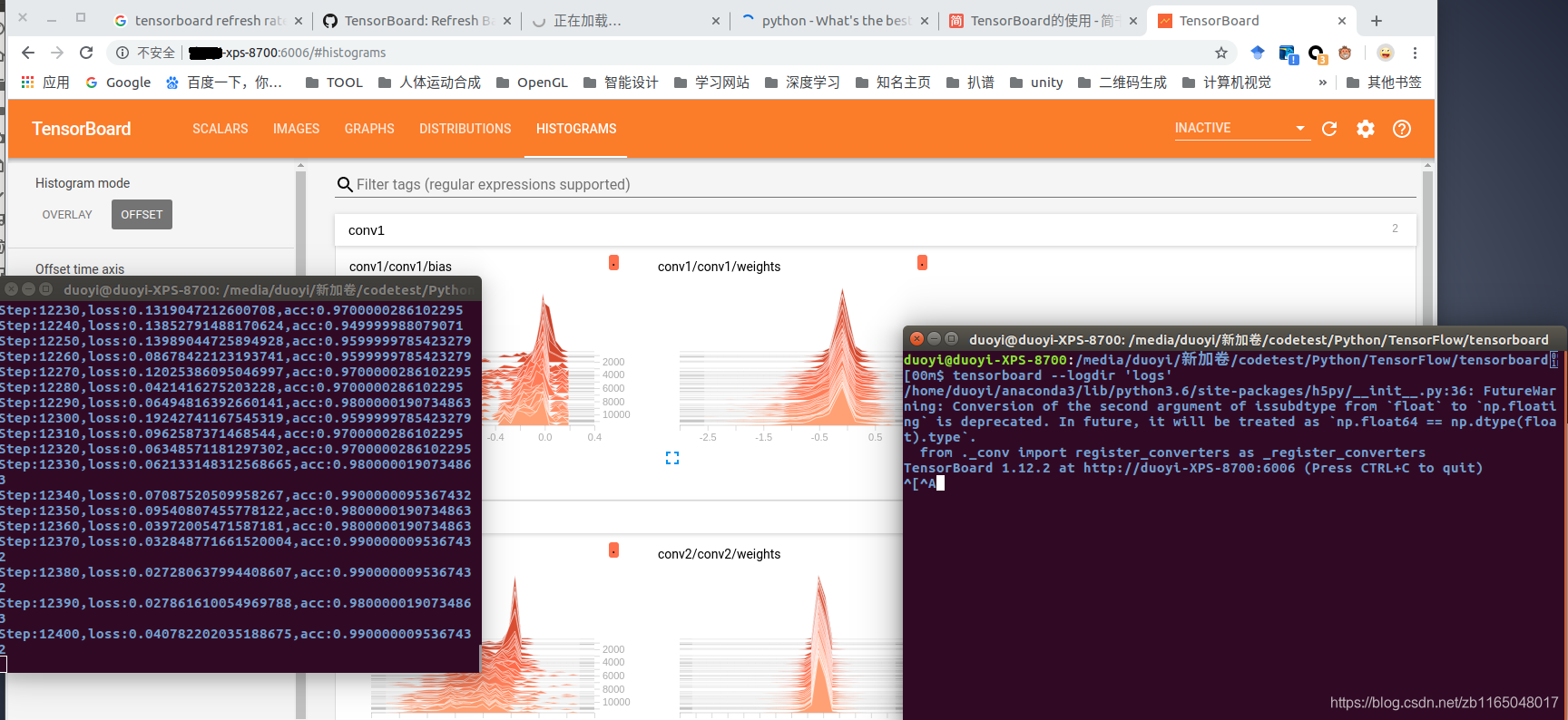1568x720 pixels.
Task: Open the Chrome profile avatar
Action: click(1385, 53)
